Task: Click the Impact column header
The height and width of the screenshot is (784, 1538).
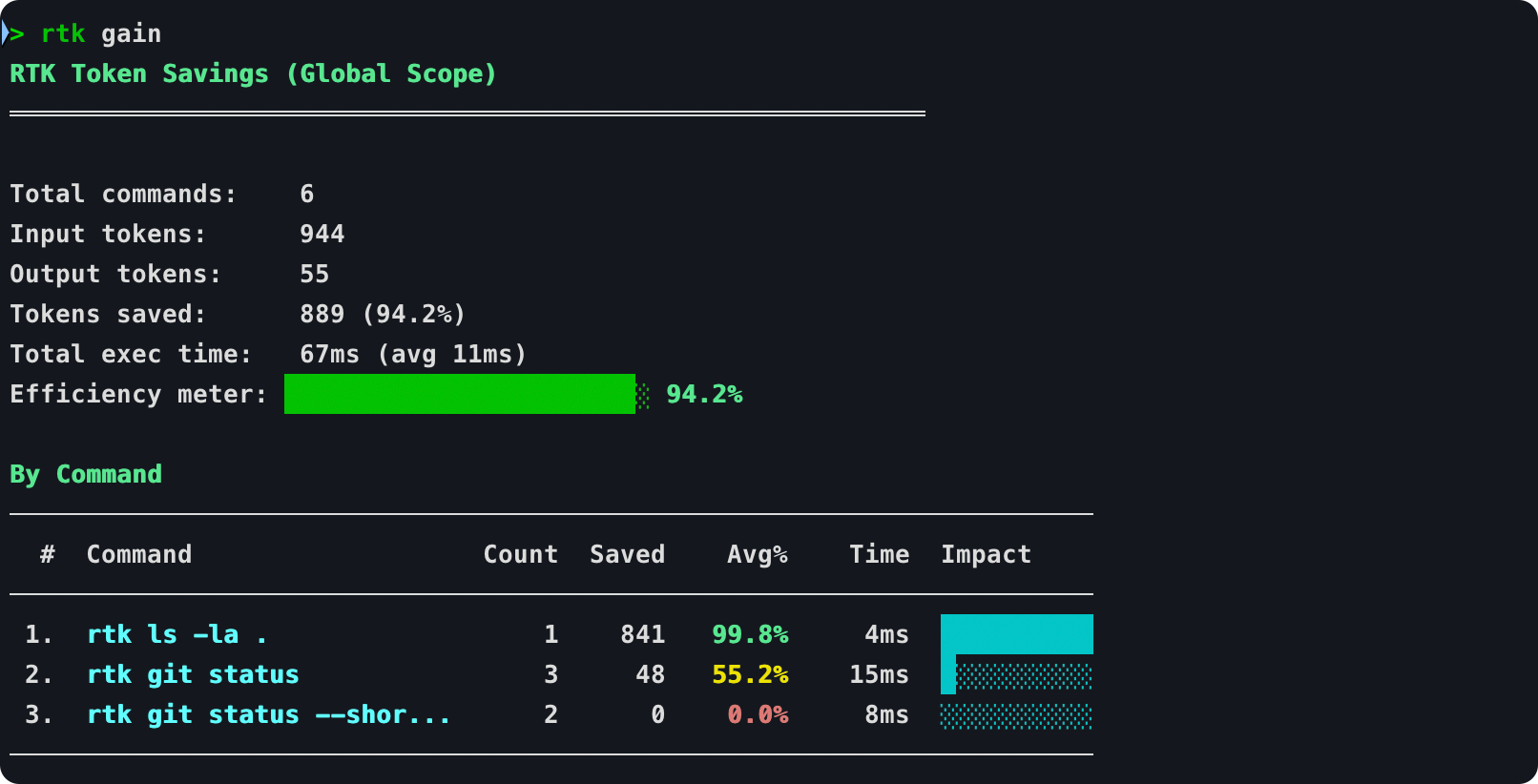Action: coord(986,554)
